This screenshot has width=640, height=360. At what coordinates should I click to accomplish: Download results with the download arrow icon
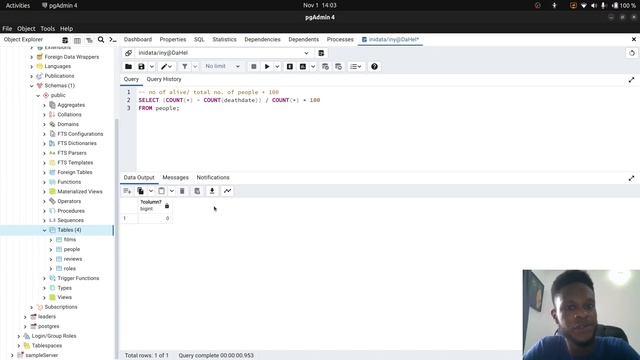coord(212,191)
